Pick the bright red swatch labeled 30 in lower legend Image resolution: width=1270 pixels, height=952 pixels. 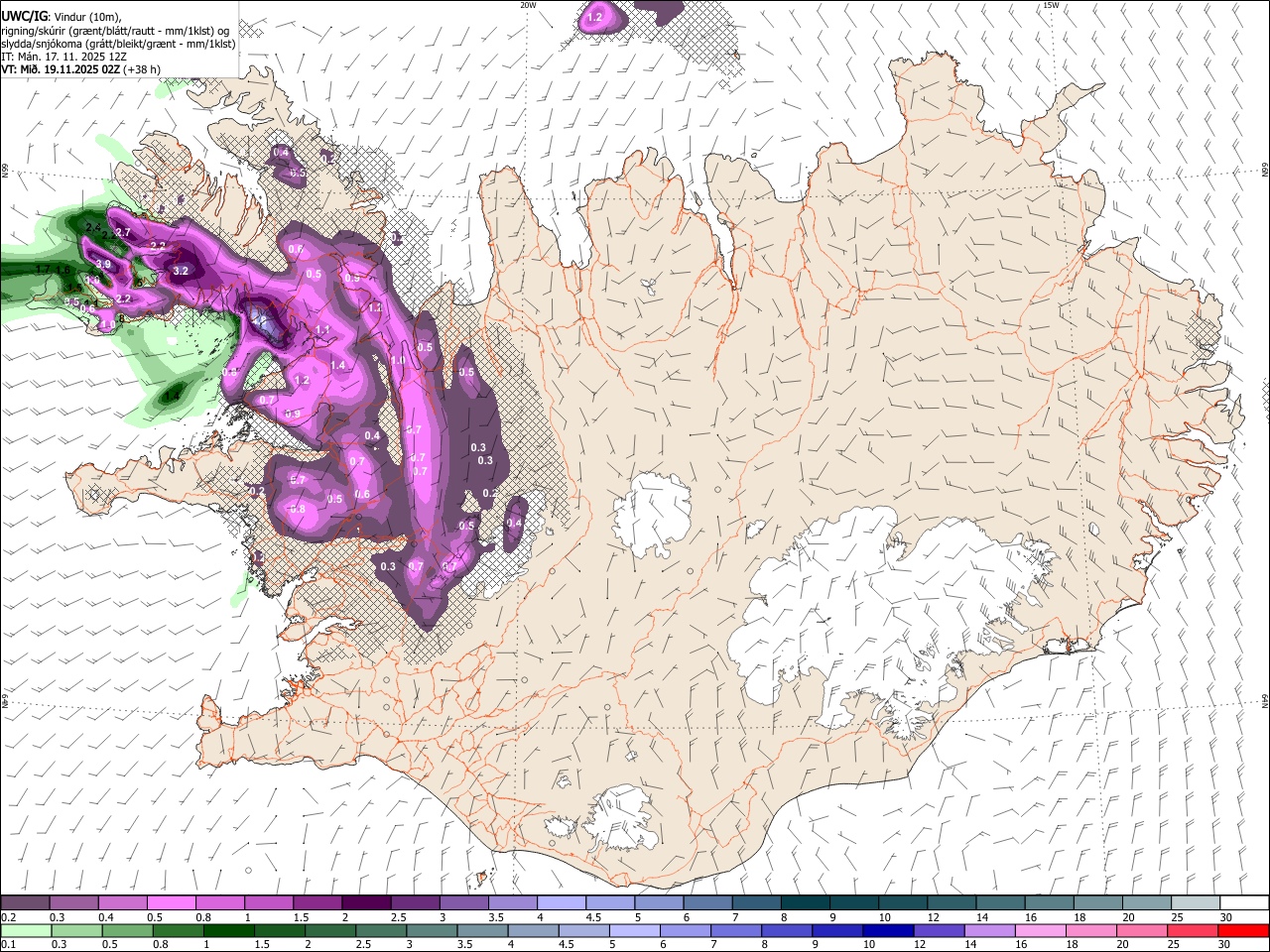tap(1242, 930)
